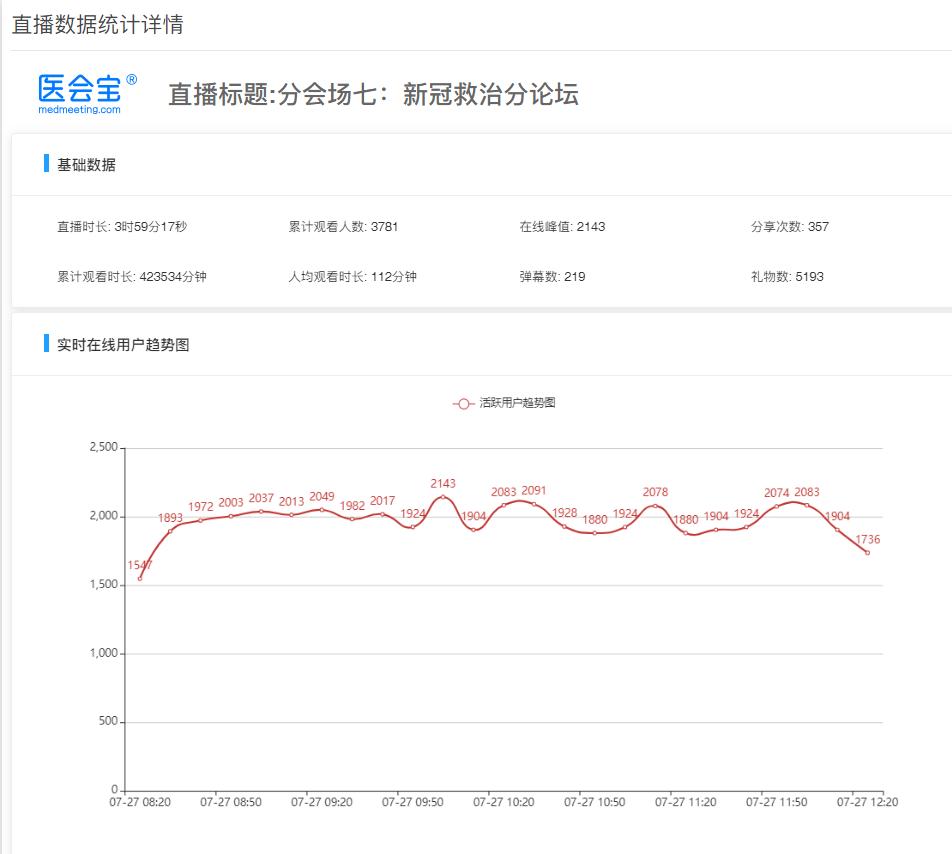Click the 实时在线用户趋势图 section heading
952x854 pixels.
click(123, 345)
